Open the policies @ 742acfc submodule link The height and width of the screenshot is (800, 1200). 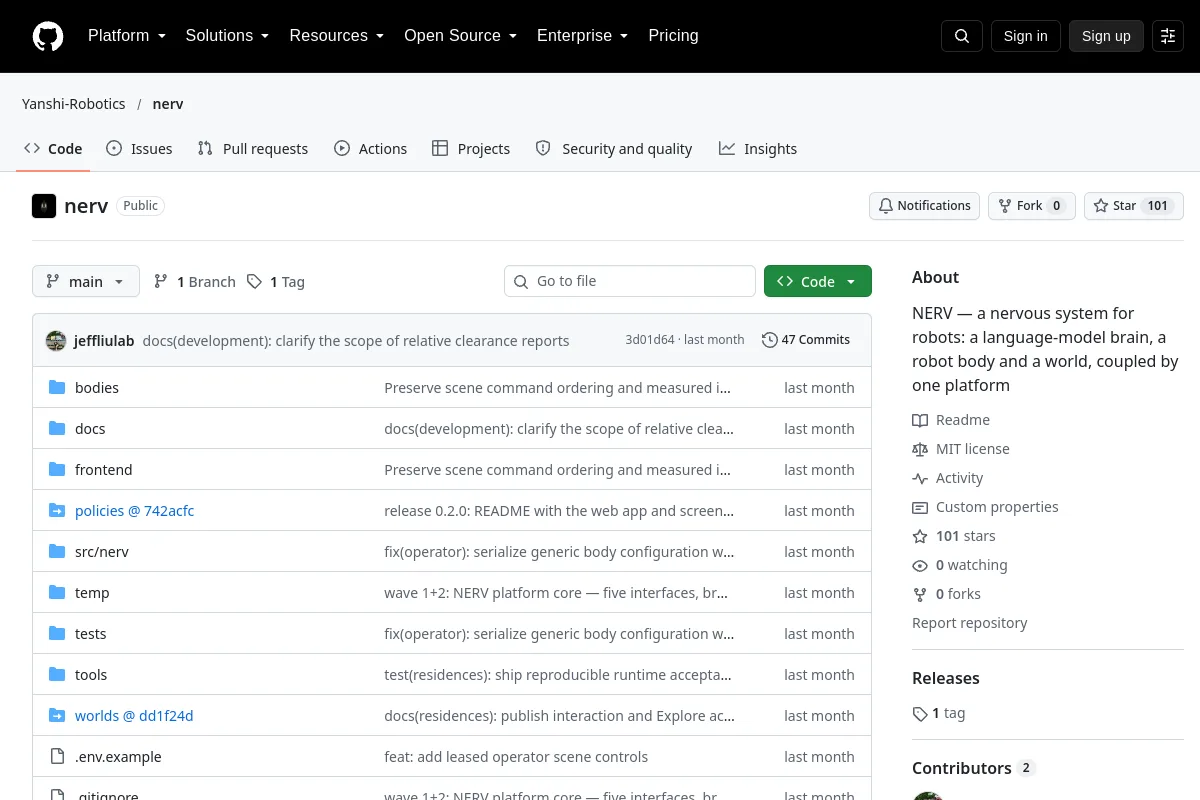[x=135, y=511]
